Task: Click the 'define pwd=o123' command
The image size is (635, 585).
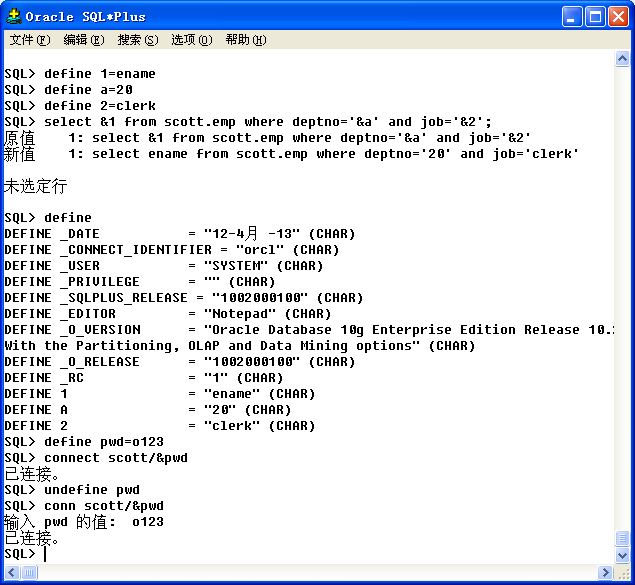Action: [x=84, y=442]
